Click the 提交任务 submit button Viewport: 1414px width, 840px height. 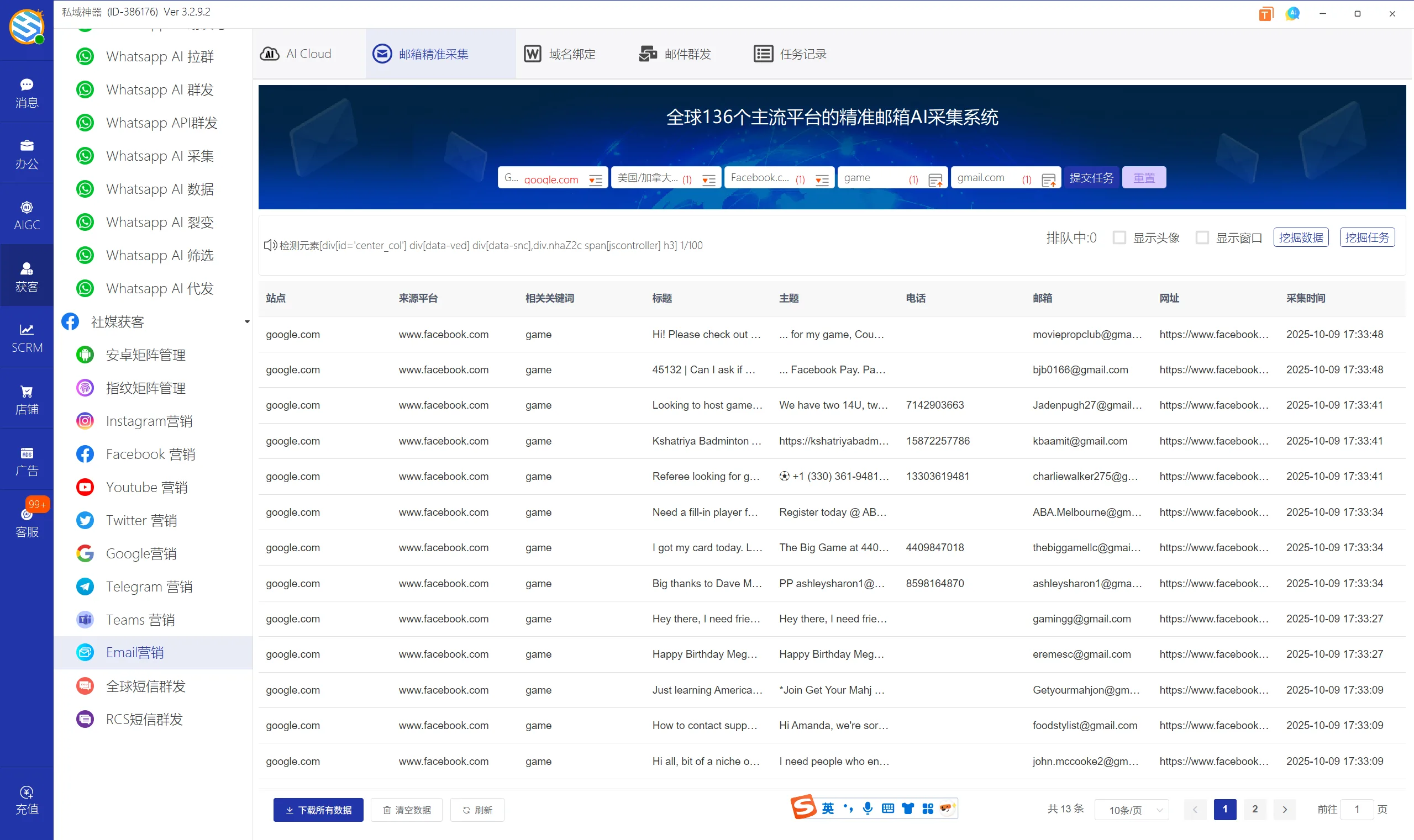[x=1091, y=178]
